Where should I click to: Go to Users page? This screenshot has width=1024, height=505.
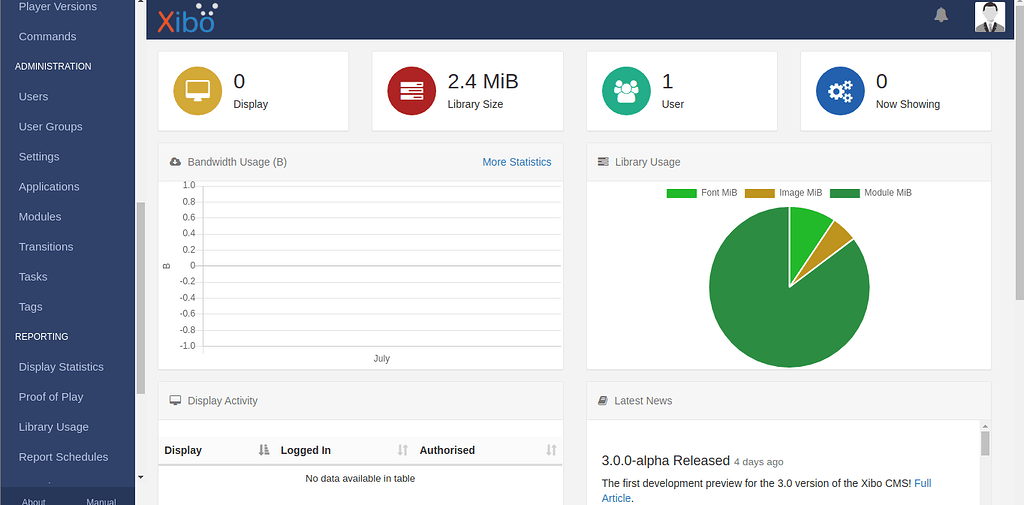pos(33,97)
